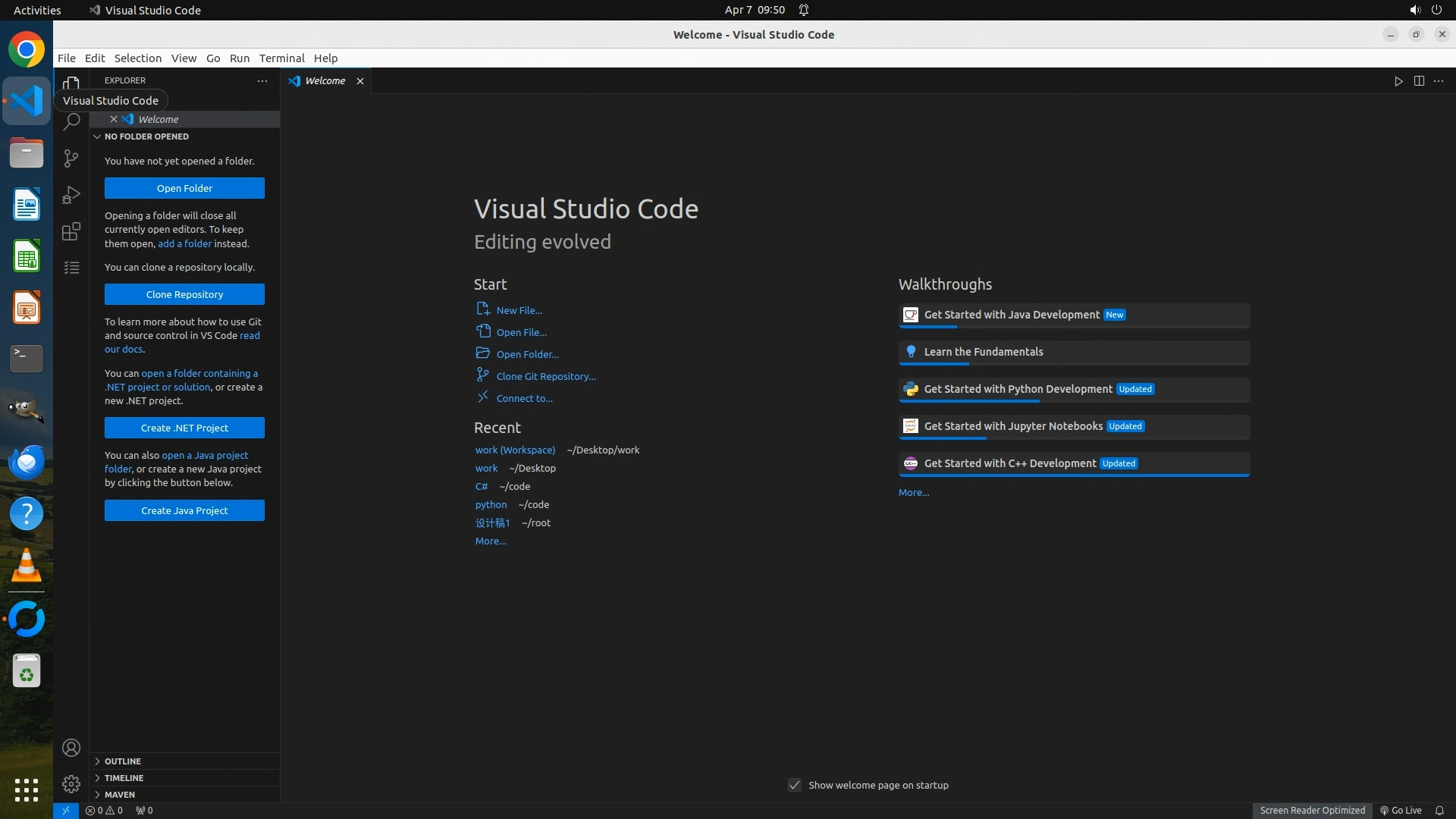Open the Terminal menu
This screenshot has height=819, width=1456.
click(x=281, y=58)
